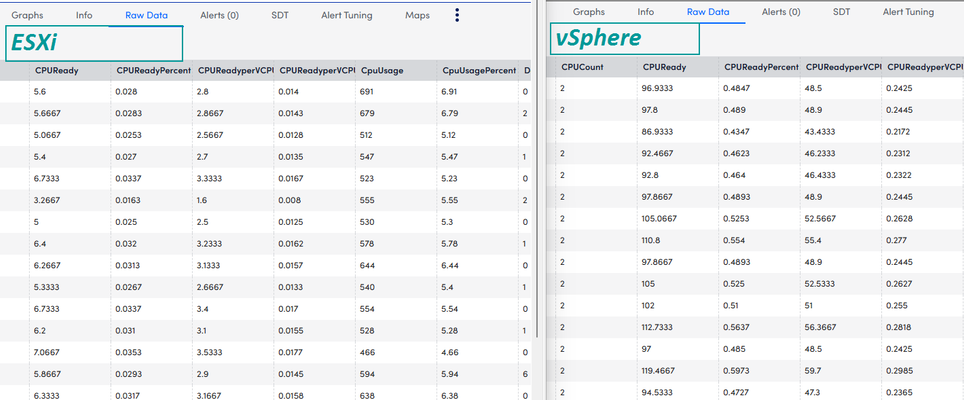The image size is (964, 400).
Task: Select Raw Data tab in vSphere panel
Action: tap(708, 12)
